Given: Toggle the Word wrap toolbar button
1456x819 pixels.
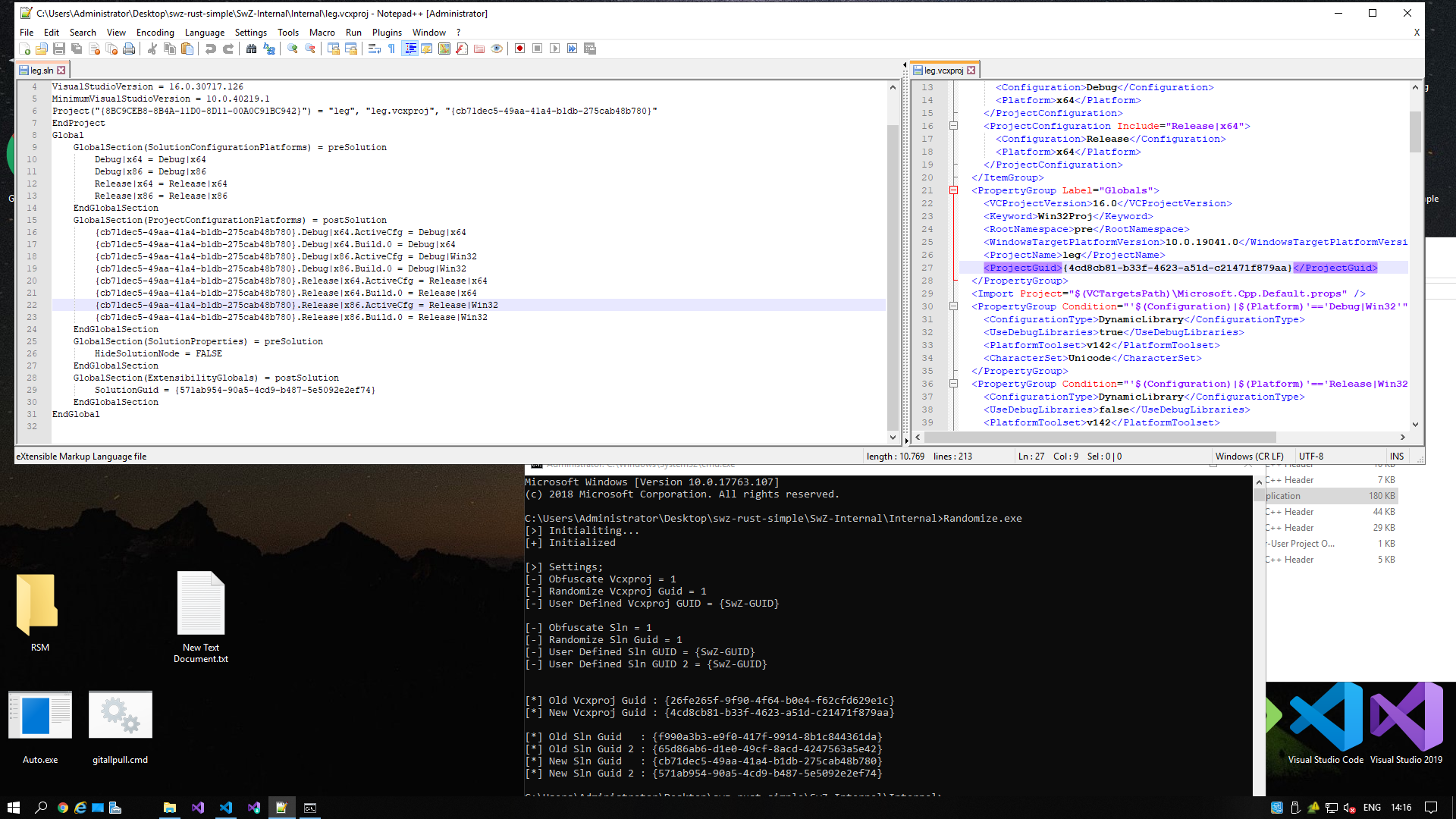Looking at the screenshot, I should (x=374, y=49).
